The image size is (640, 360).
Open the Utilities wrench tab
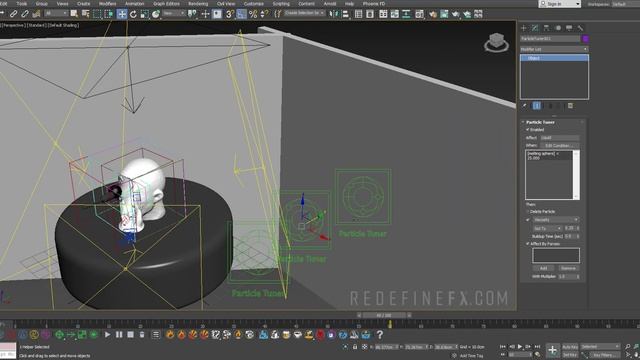point(580,28)
